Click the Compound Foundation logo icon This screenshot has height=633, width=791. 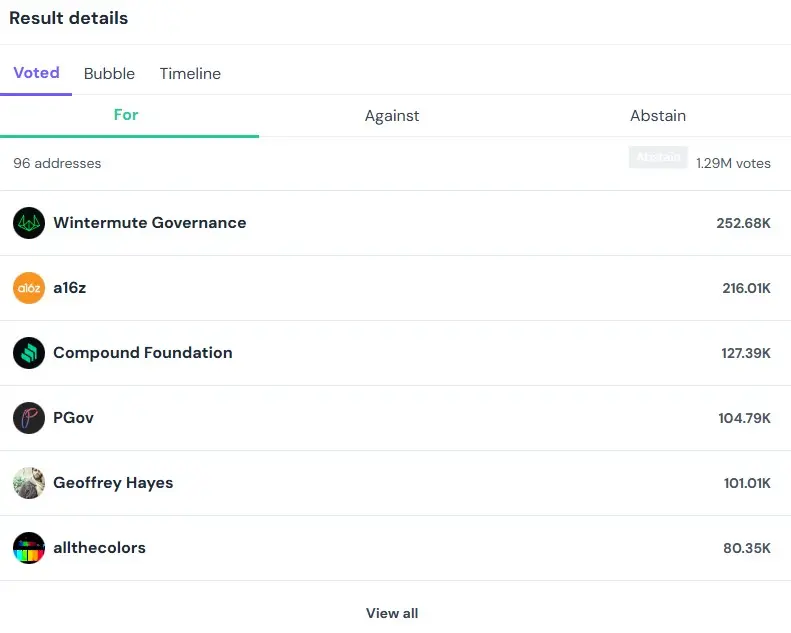click(x=29, y=353)
